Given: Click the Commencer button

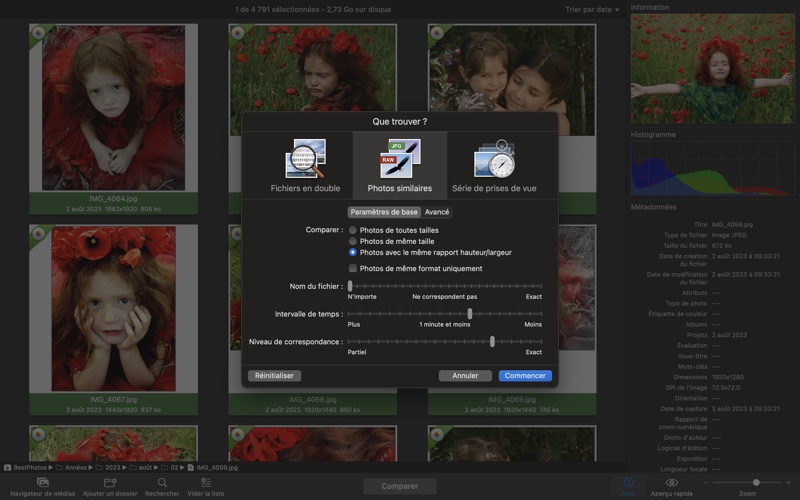Looking at the screenshot, I should [525, 376].
